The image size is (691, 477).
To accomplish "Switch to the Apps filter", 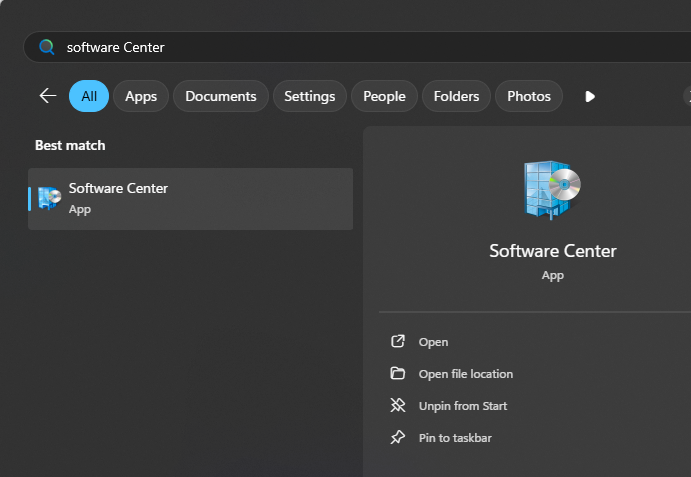I will (141, 96).
